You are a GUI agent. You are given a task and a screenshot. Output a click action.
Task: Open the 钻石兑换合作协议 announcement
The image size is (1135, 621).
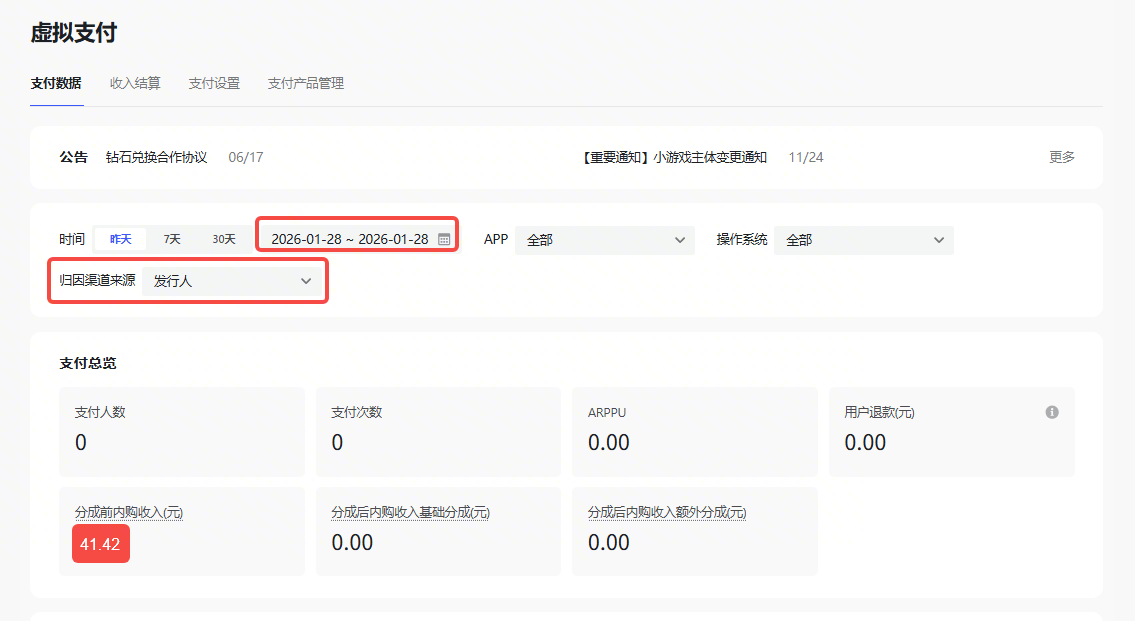157,157
